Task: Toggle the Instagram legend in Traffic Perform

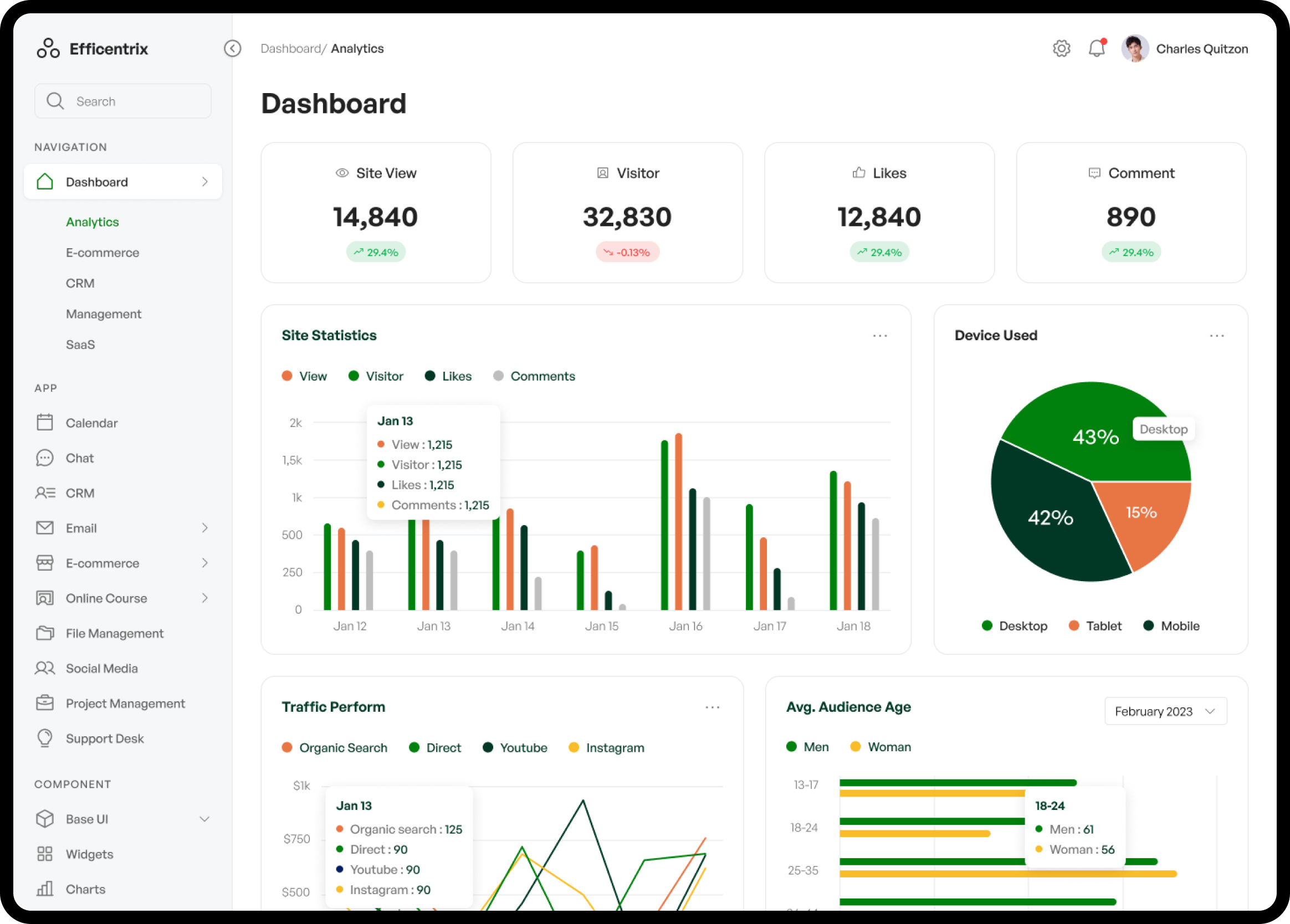Action: click(606, 748)
